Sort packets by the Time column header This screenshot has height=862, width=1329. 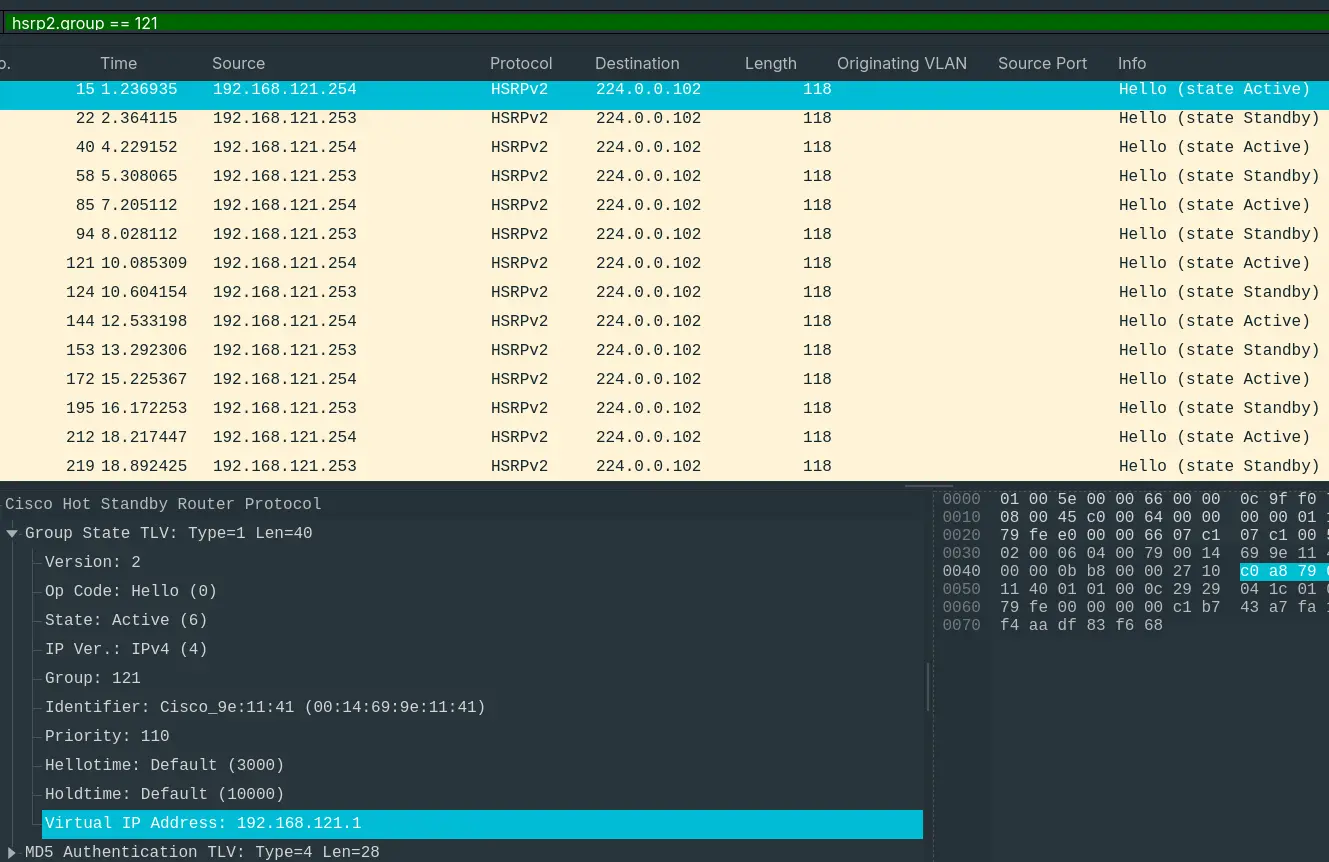pyautogui.click(x=118, y=63)
